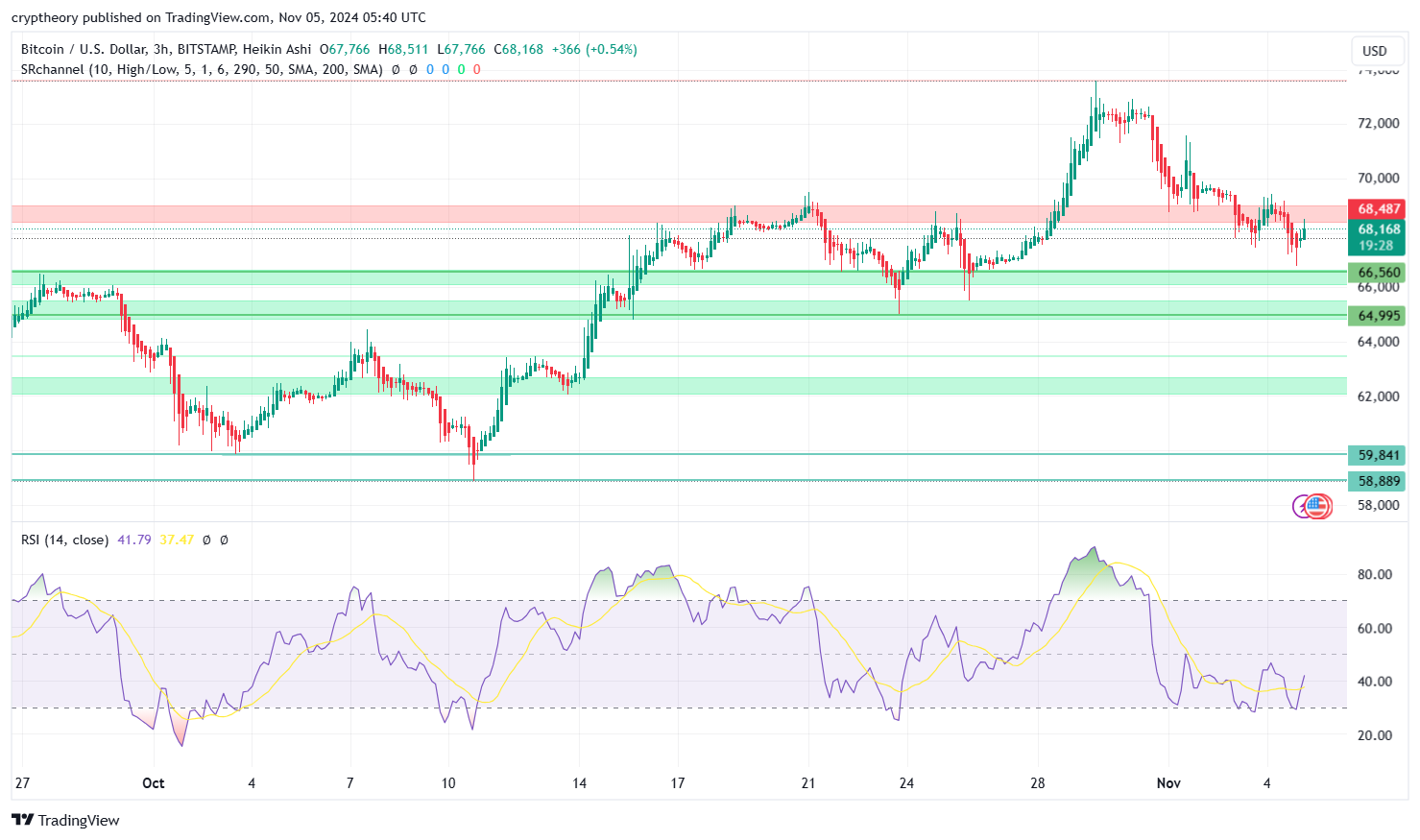This screenshot has height=840, width=1420.
Task: Click the RSI value 41.79 in purple
Action: (x=134, y=540)
